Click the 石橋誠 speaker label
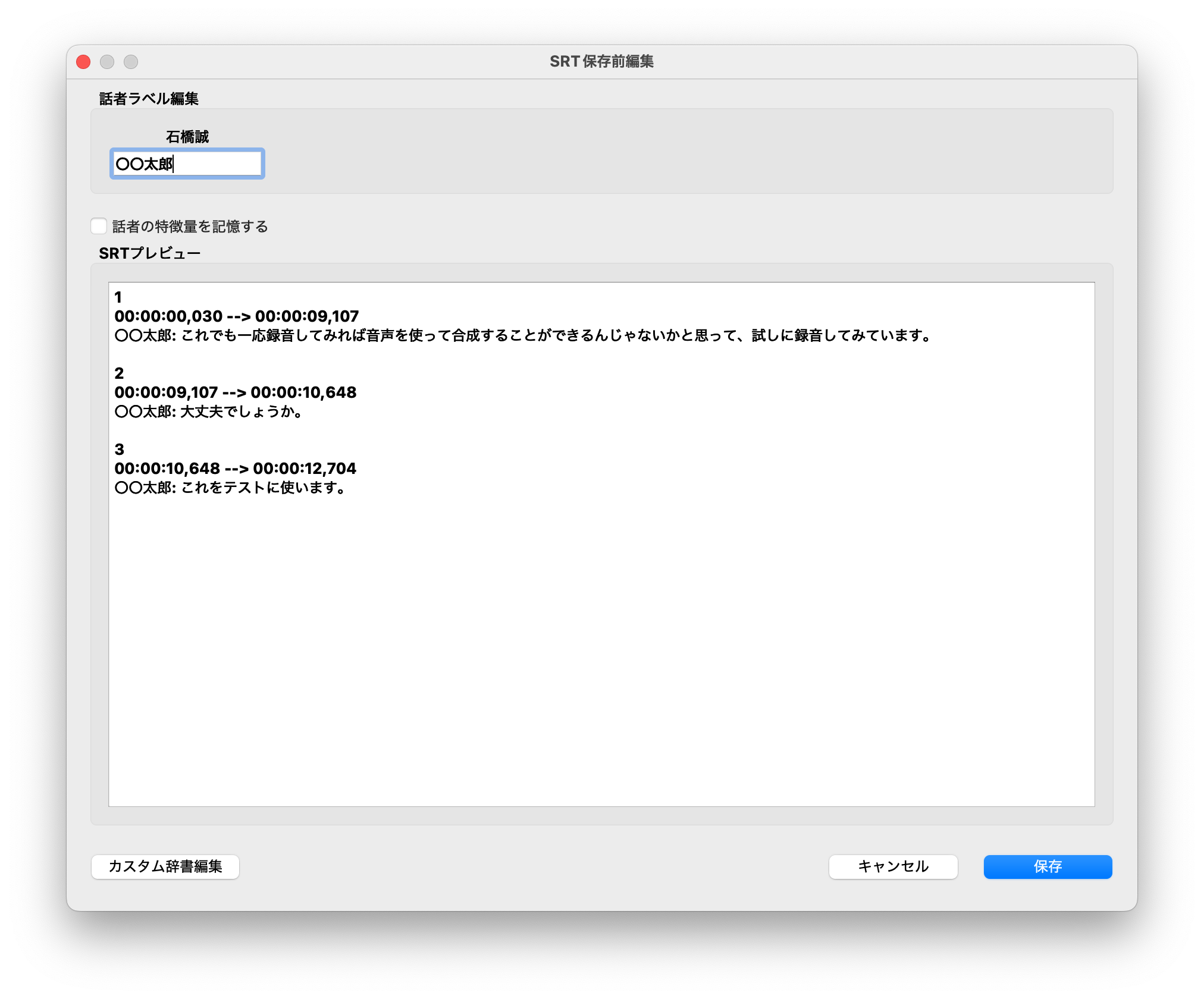 pyautogui.click(x=187, y=137)
